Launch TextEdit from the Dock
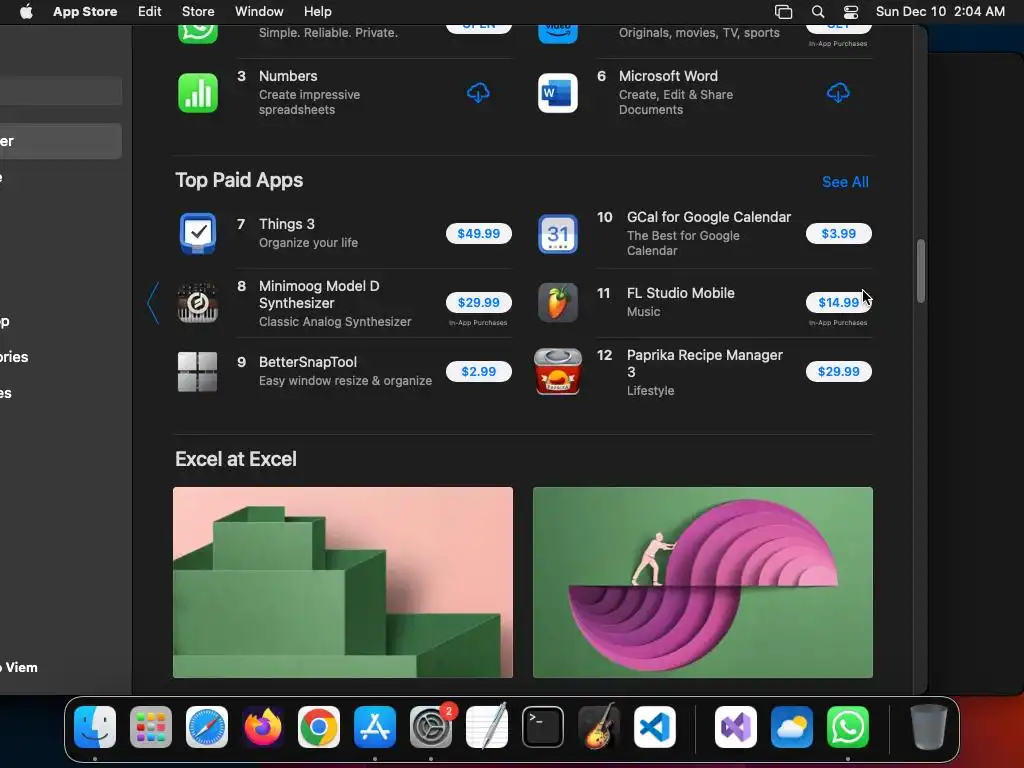 pyautogui.click(x=487, y=727)
